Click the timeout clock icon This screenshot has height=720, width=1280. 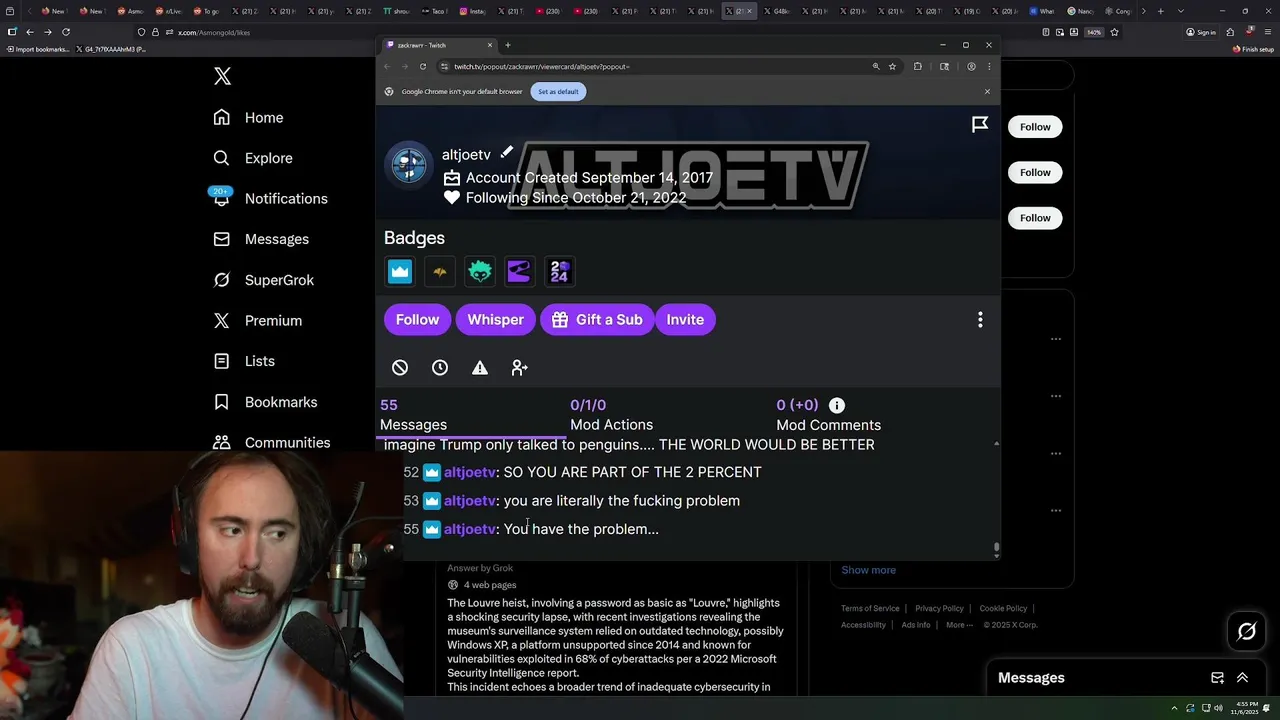click(x=440, y=368)
